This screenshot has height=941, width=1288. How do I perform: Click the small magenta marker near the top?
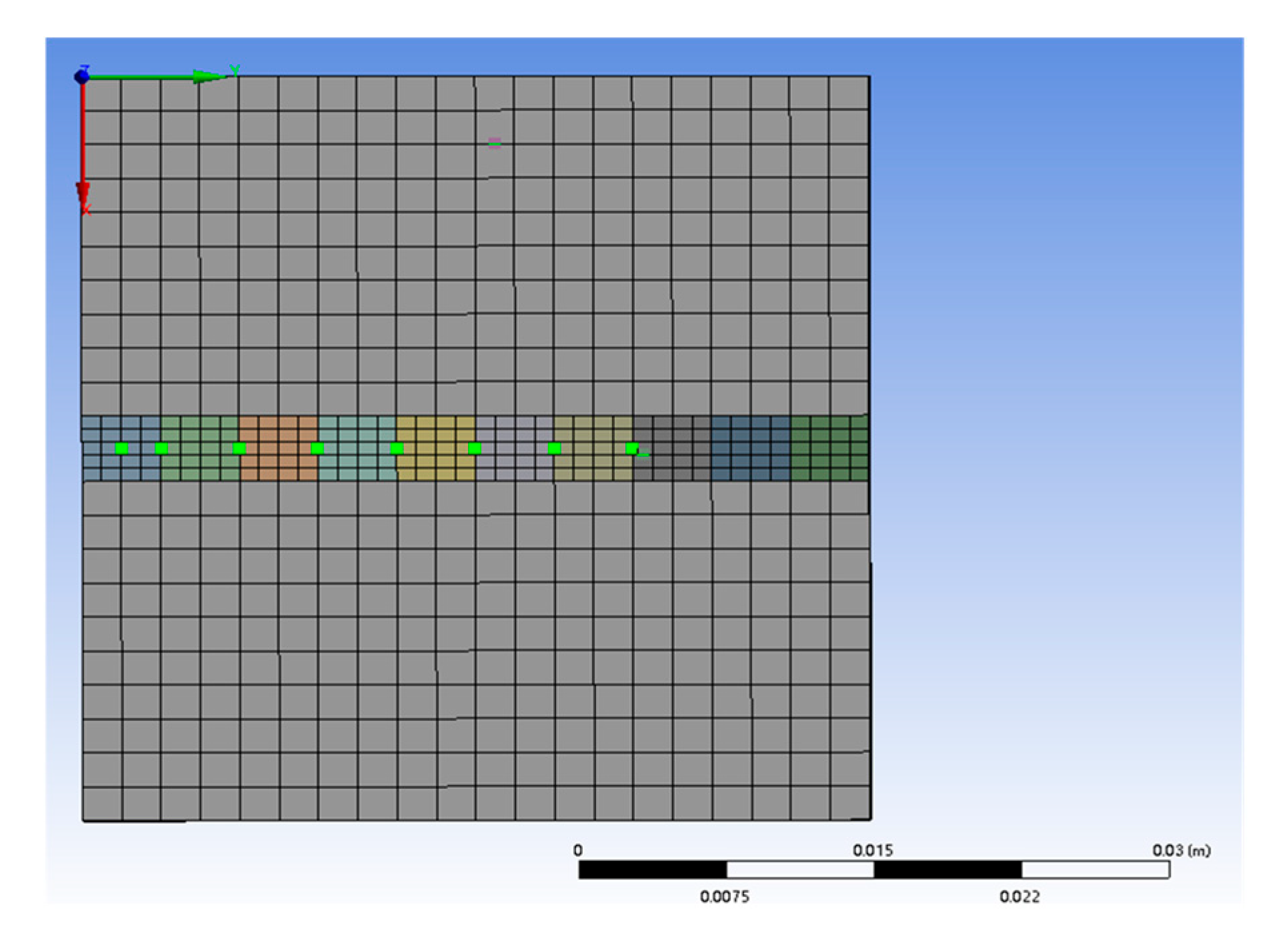[494, 143]
